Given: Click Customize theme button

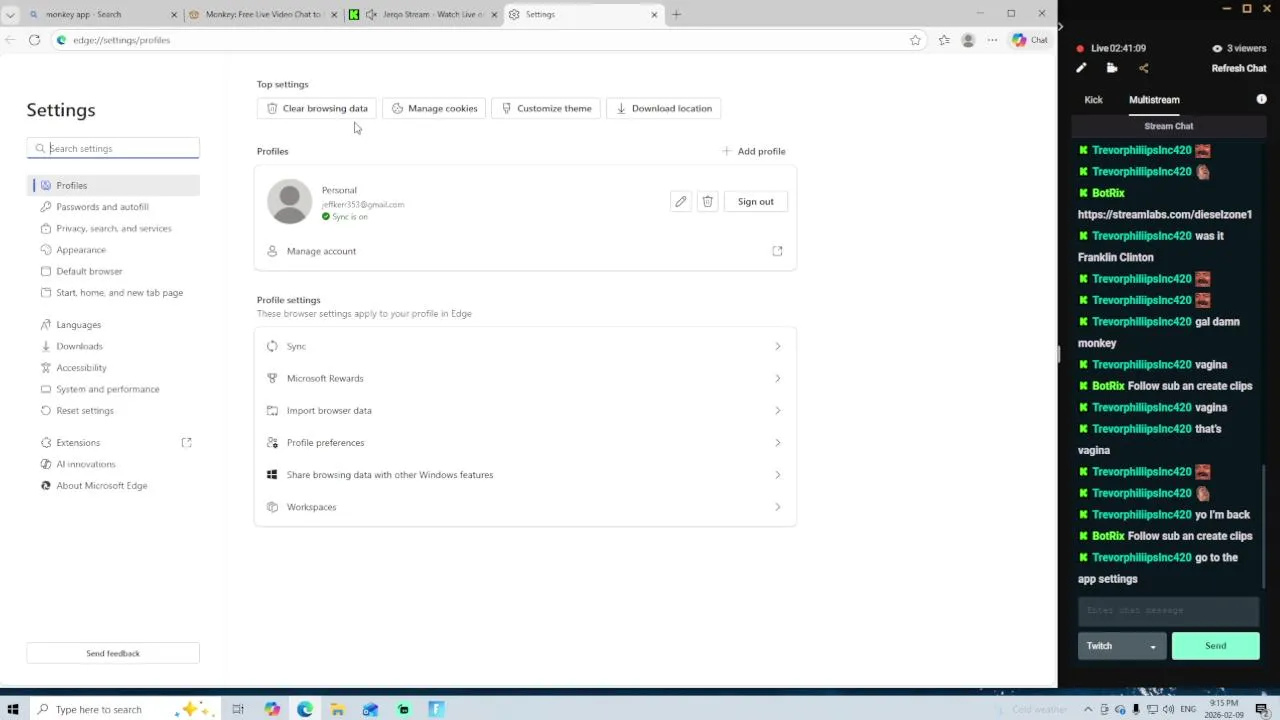Looking at the screenshot, I should (546, 108).
